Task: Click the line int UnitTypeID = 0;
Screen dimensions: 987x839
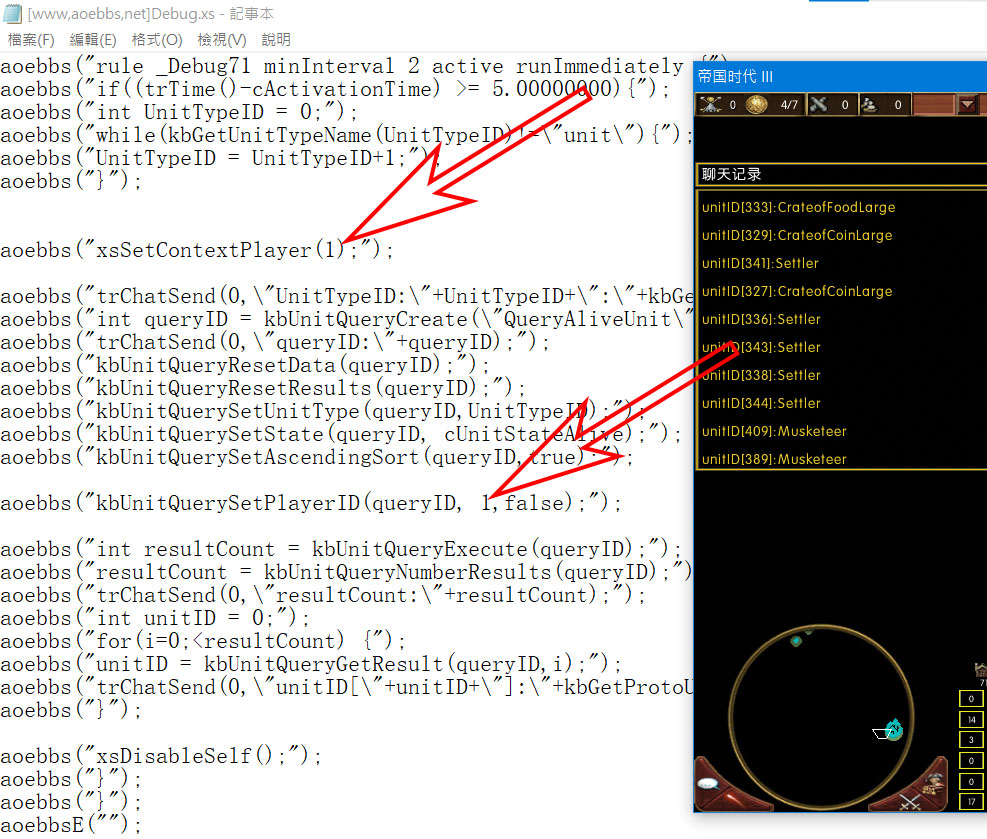Action: [179, 112]
